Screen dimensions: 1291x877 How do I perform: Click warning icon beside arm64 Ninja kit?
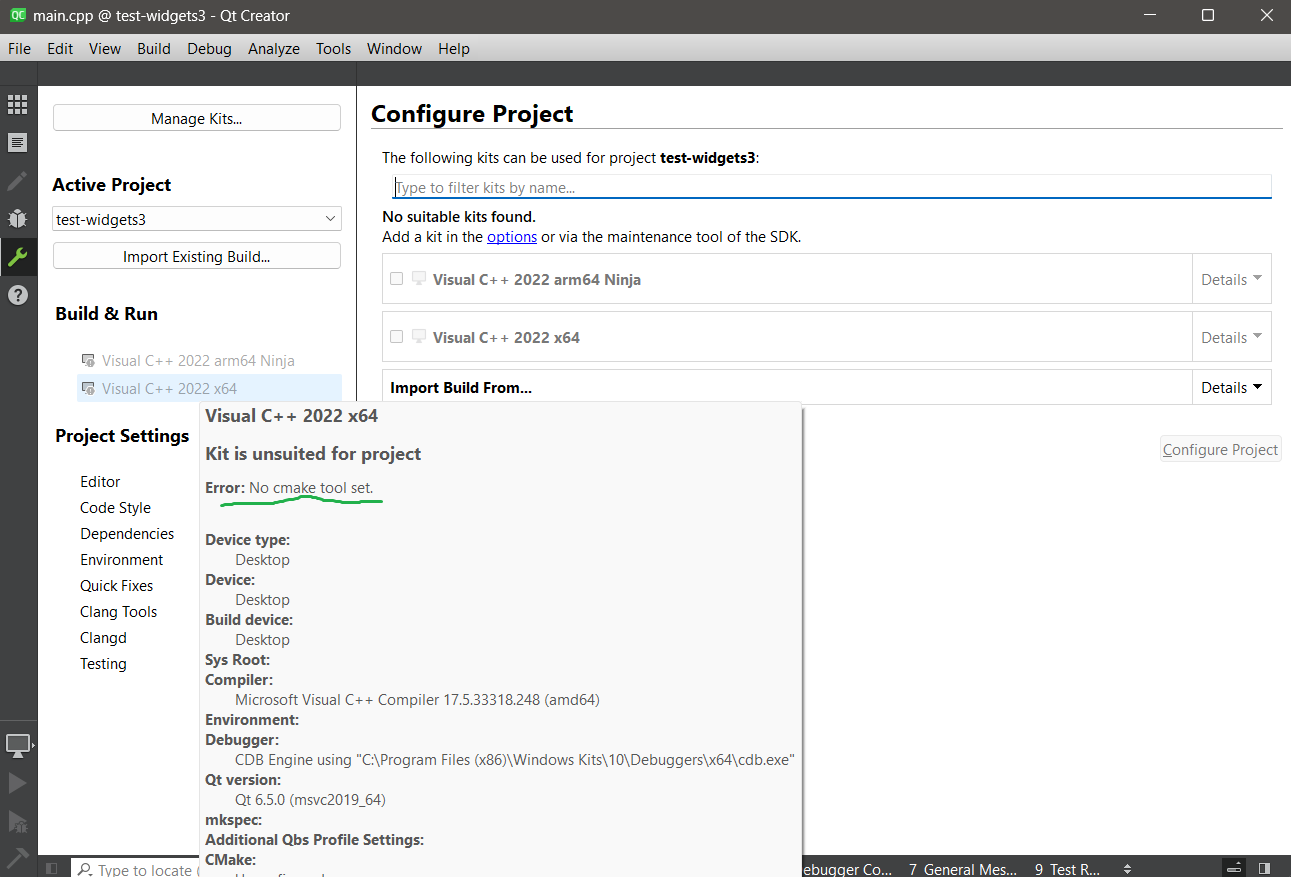click(x=89, y=361)
